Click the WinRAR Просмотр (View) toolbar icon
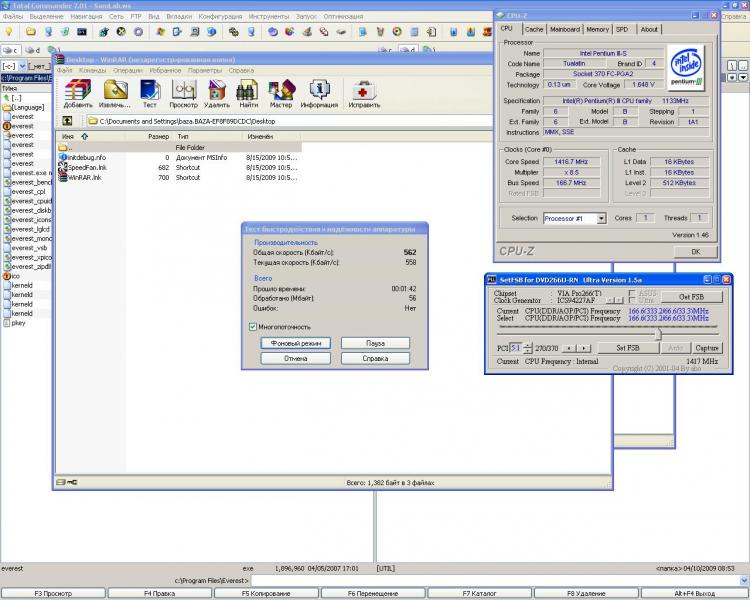 [184, 89]
